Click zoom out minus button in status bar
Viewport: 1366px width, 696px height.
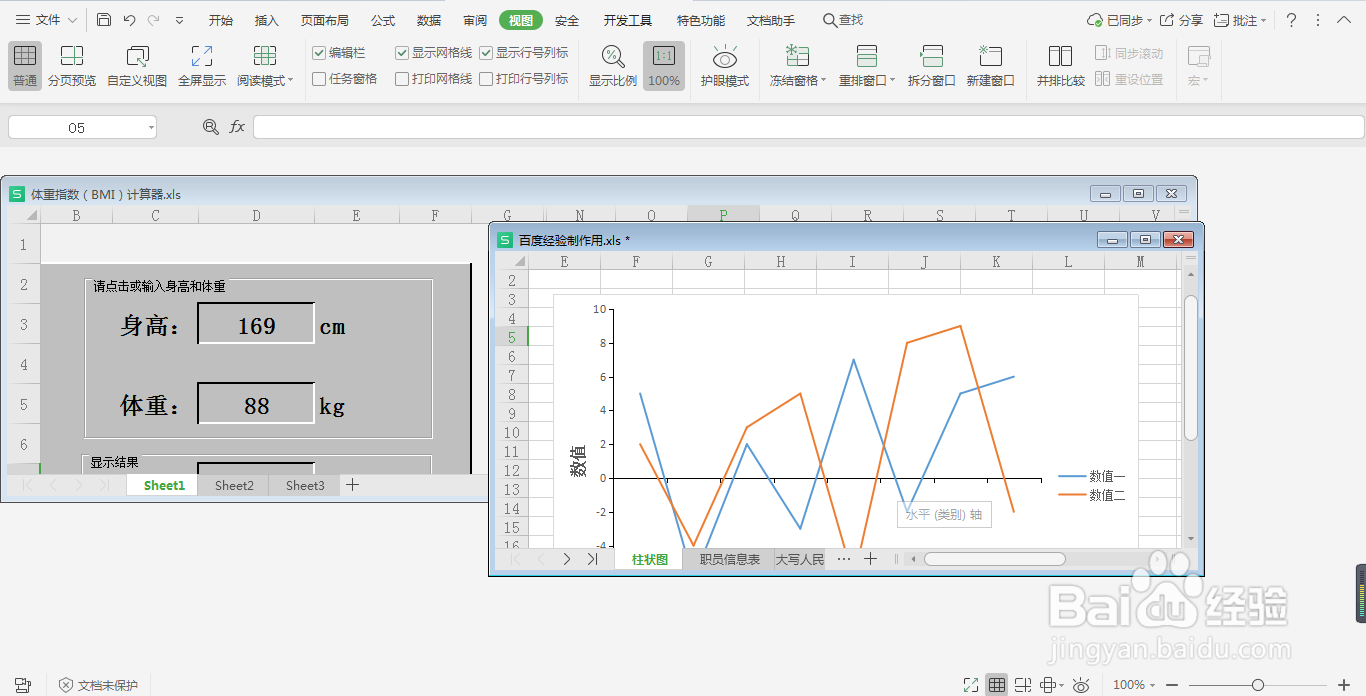1172,685
